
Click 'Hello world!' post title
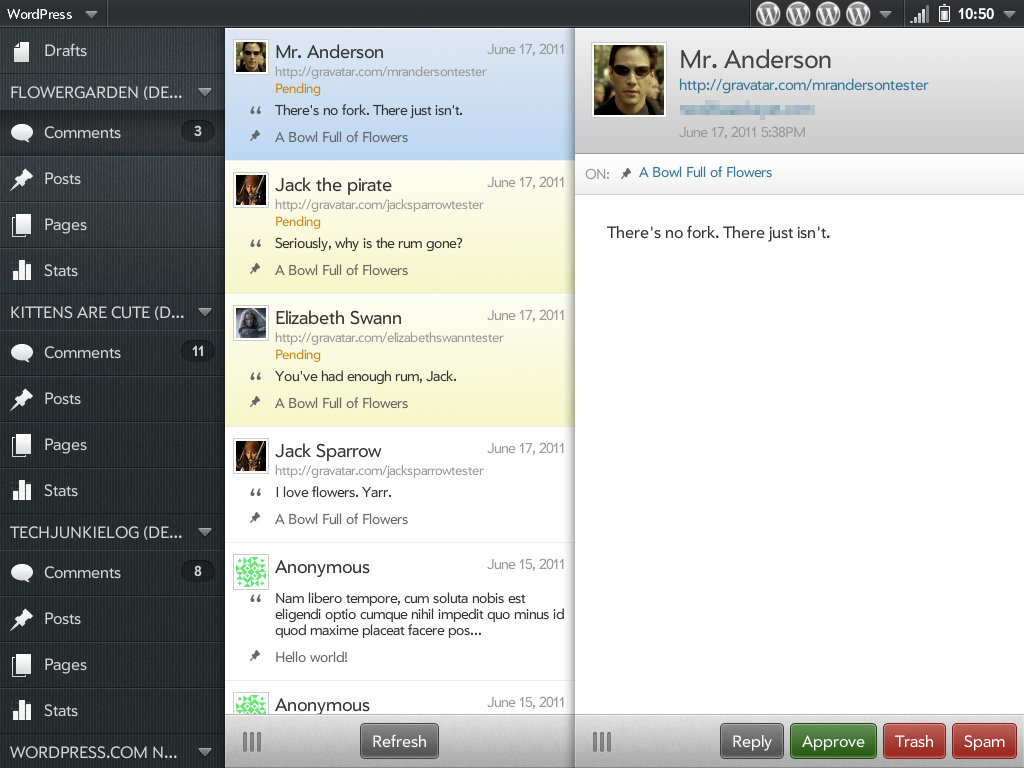coord(311,657)
